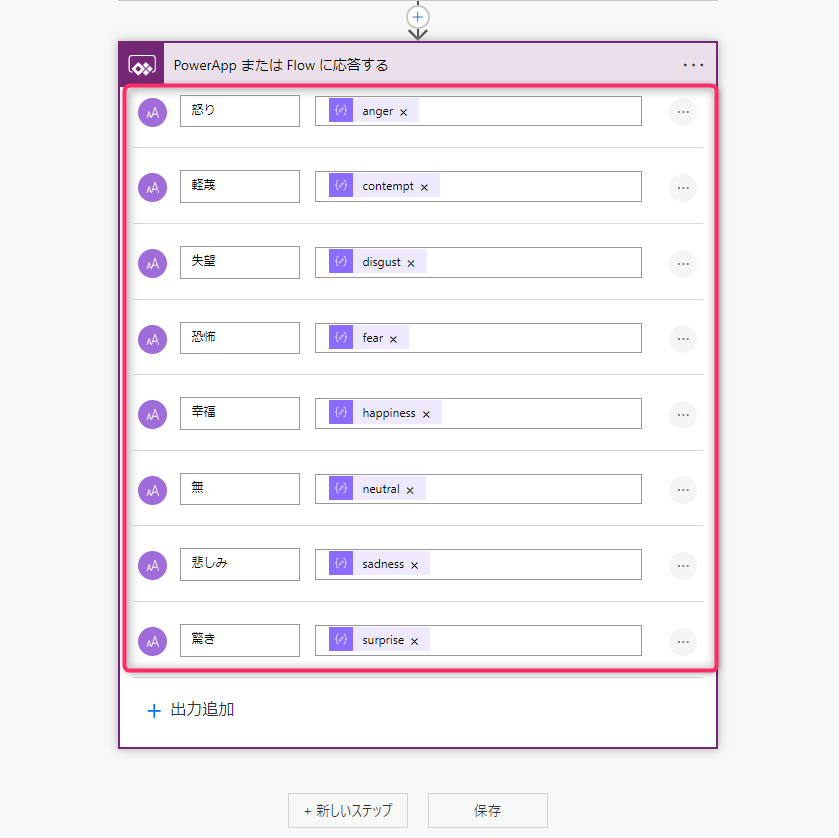Open the ellipsis menu on the surprise row
This screenshot has width=839, height=838.
tap(682, 641)
